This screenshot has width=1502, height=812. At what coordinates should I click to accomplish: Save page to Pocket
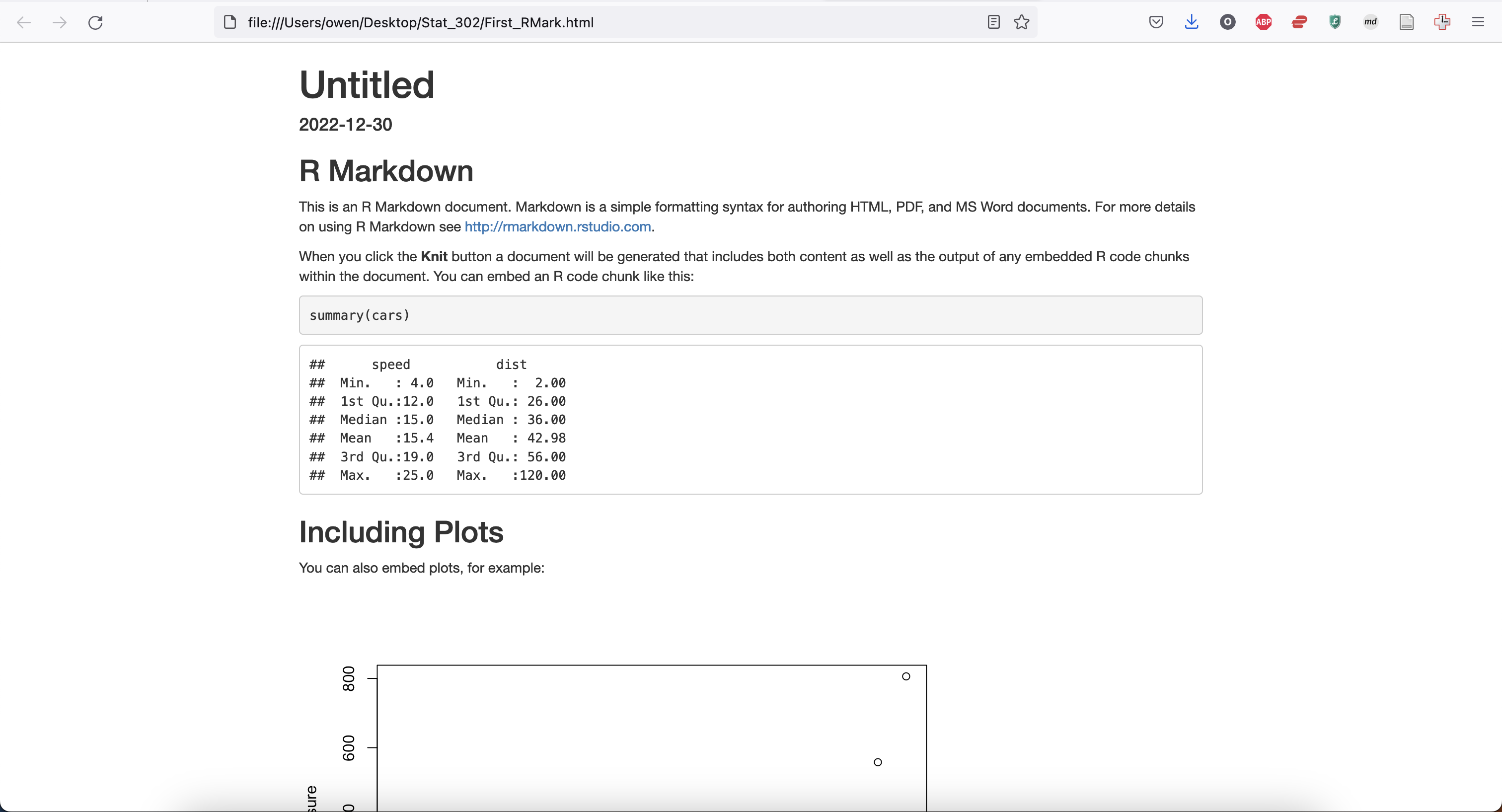tap(1156, 22)
